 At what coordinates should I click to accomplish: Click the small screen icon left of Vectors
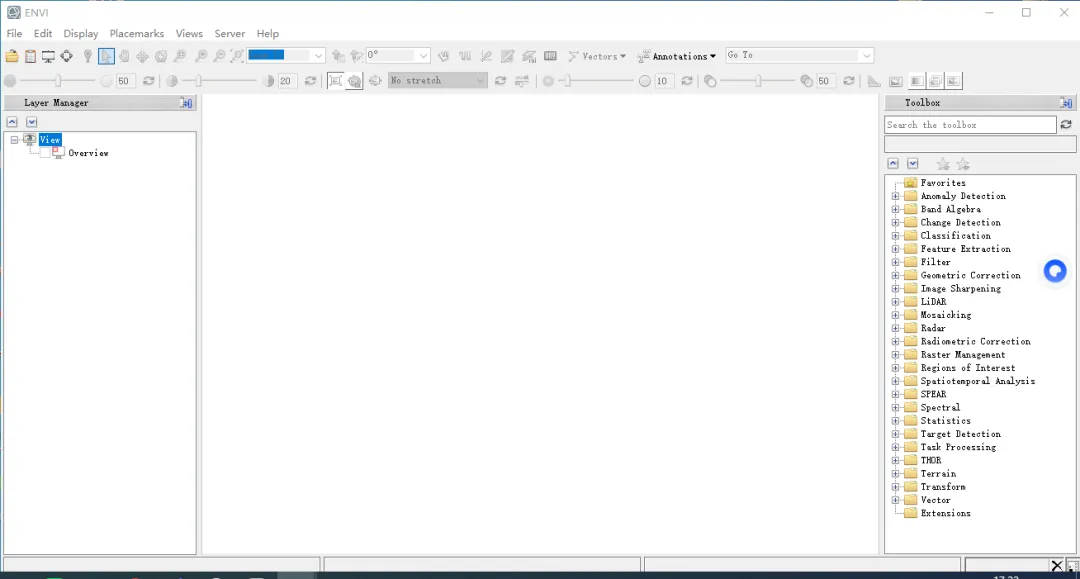coord(550,56)
